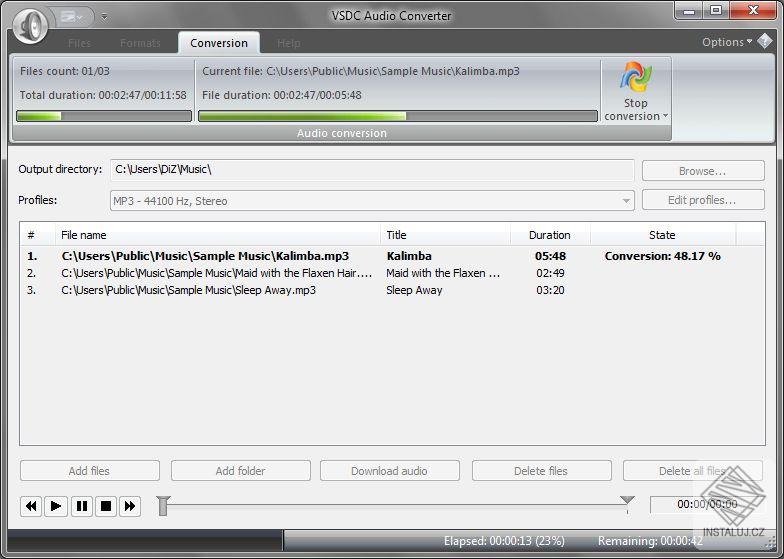Click the rewind playback button
Screen dimensions: 784x559
31,506
